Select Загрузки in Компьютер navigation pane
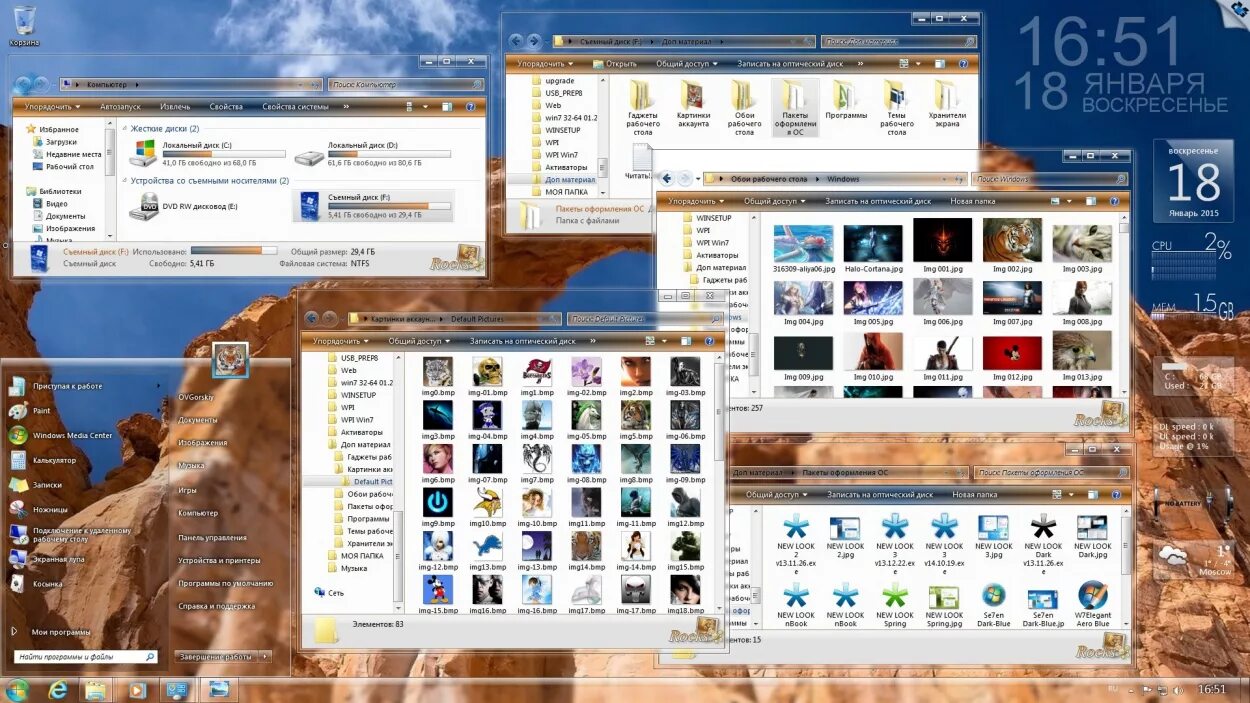The image size is (1250, 703). [53, 142]
